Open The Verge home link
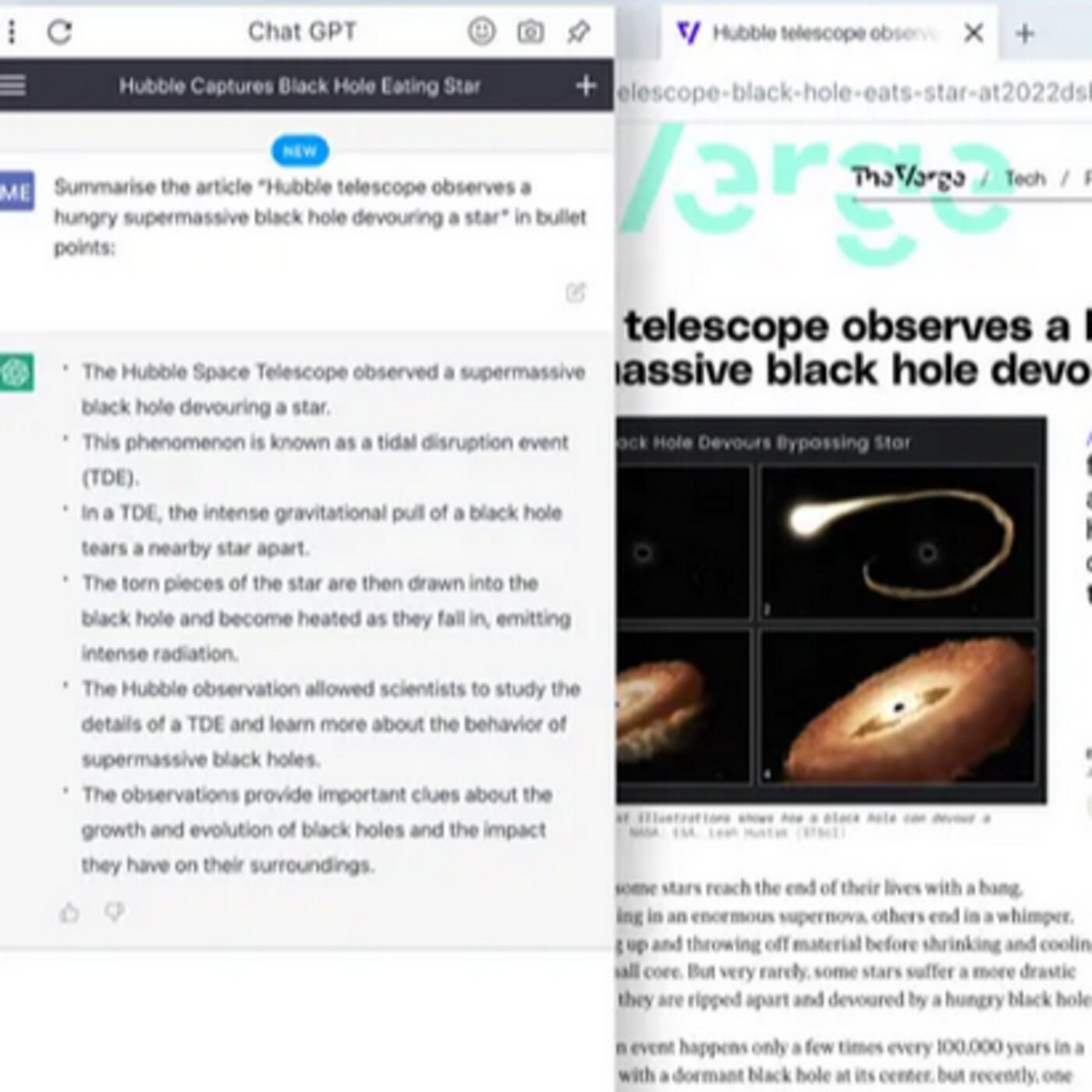Viewport: 1092px width, 1092px height. coord(908,178)
